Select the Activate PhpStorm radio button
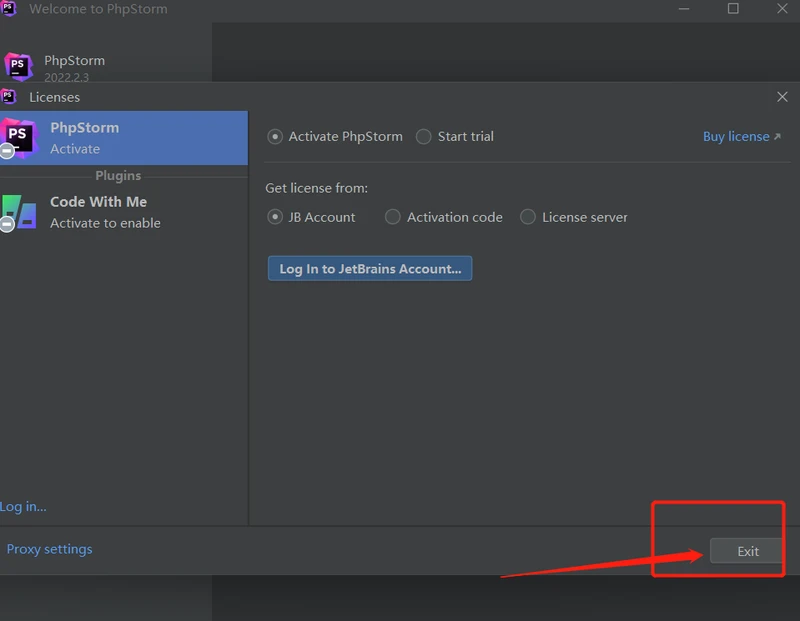Image resolution: width=800 pixels, height=621 pixels. pos(275,137)
